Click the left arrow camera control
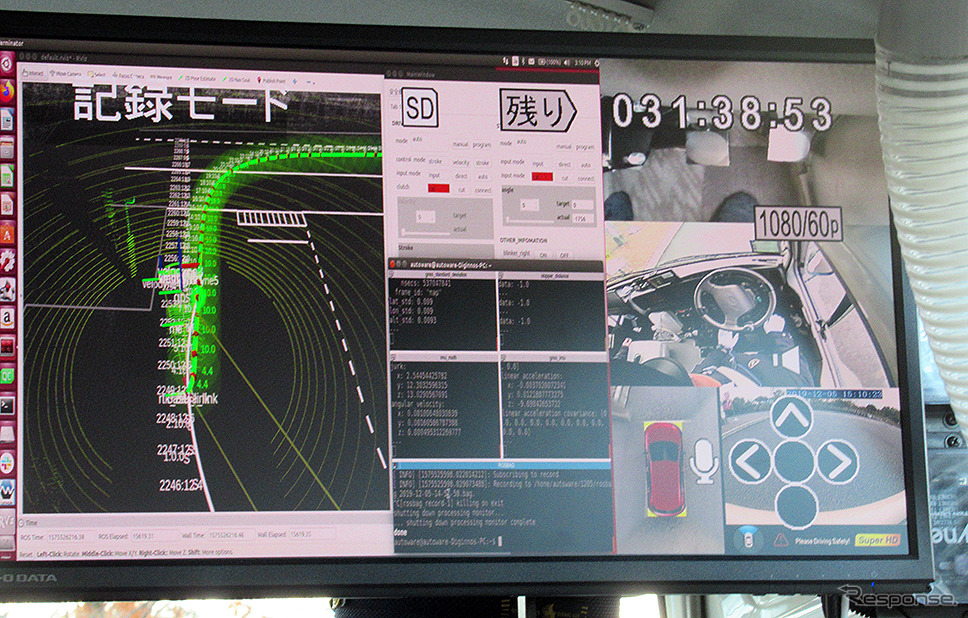968x618 pixels. coord(750,461)
